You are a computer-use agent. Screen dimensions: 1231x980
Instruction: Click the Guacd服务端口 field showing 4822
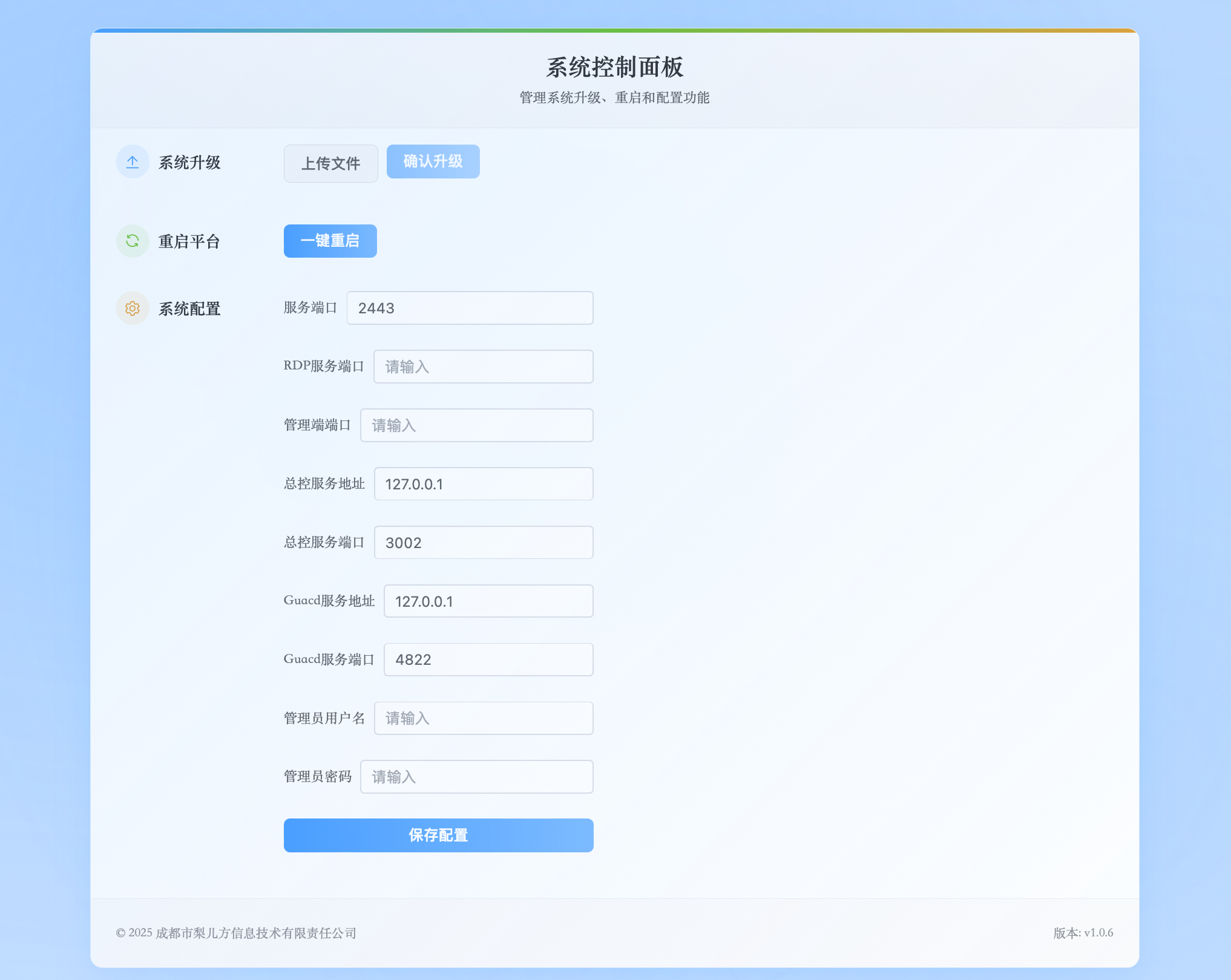[488, 659]
